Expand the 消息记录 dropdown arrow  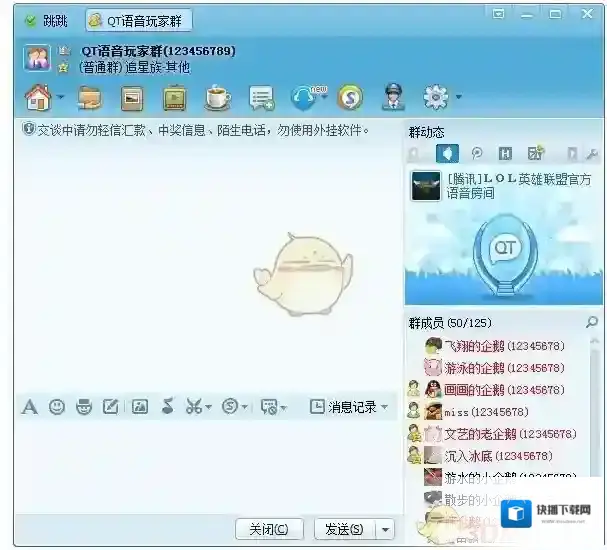coord(385,407)
